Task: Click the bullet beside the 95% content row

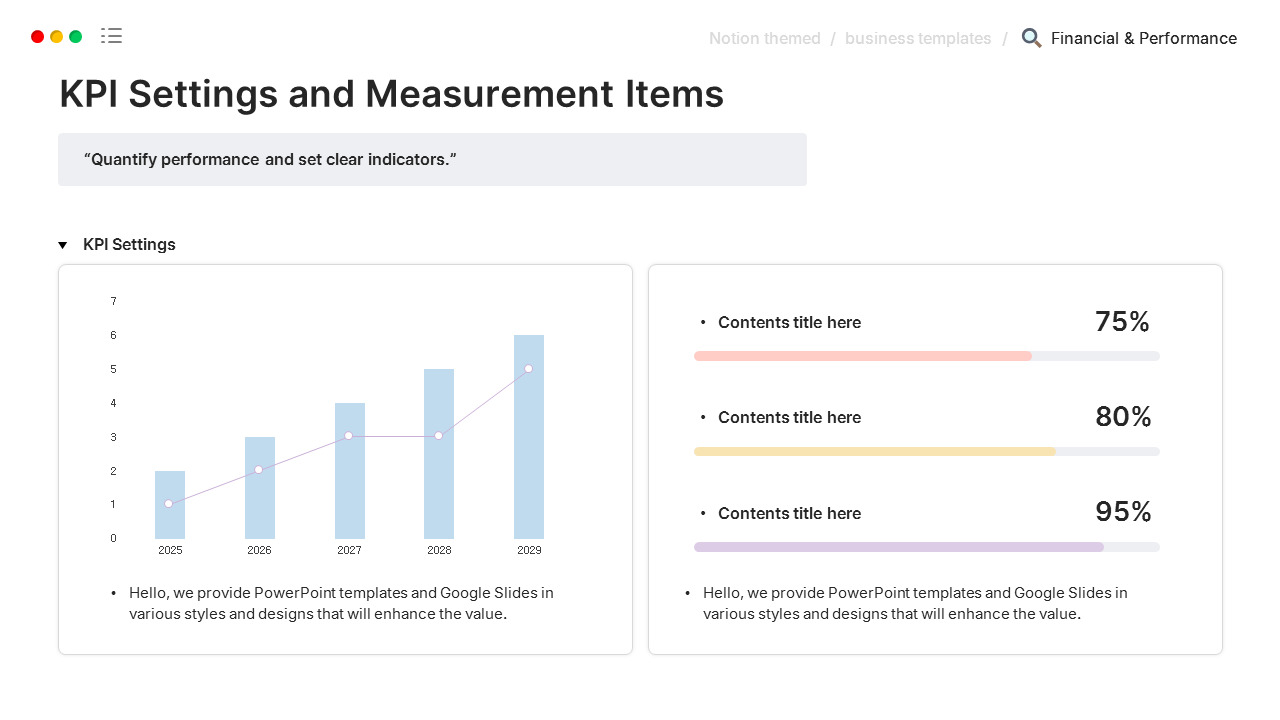Action: (703, 513)
